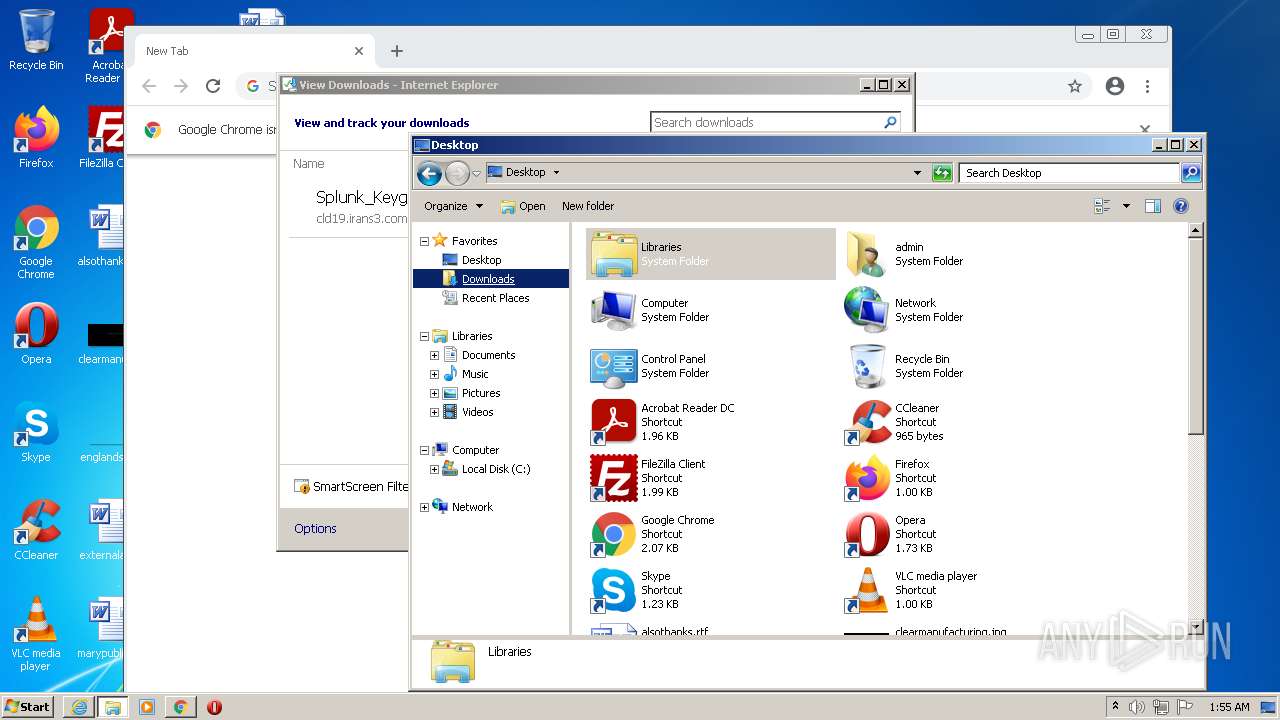
Task: Select the Libraries system folder icon
Action: pyautogui.click(x=613, y=254)
